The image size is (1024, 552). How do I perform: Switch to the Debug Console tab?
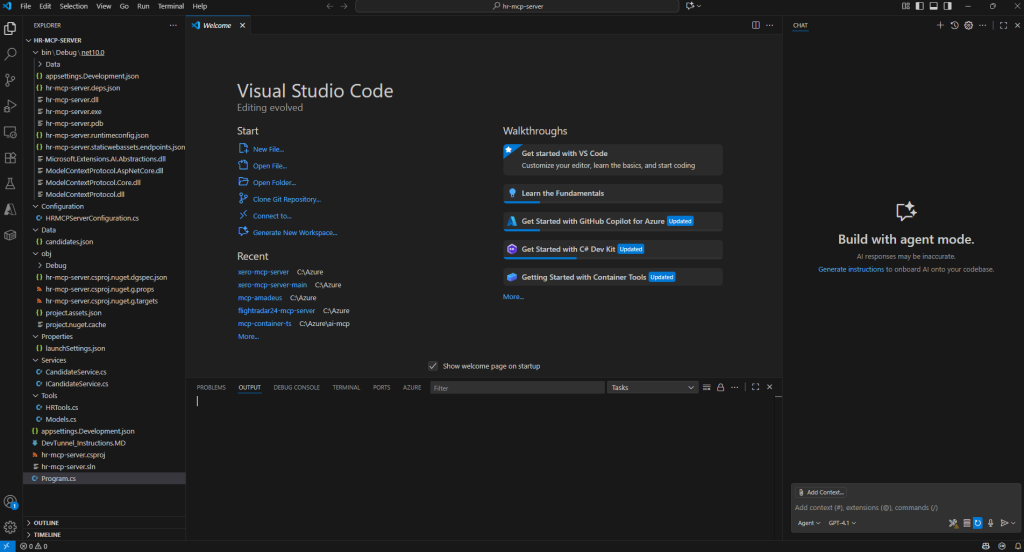[296, 387]
